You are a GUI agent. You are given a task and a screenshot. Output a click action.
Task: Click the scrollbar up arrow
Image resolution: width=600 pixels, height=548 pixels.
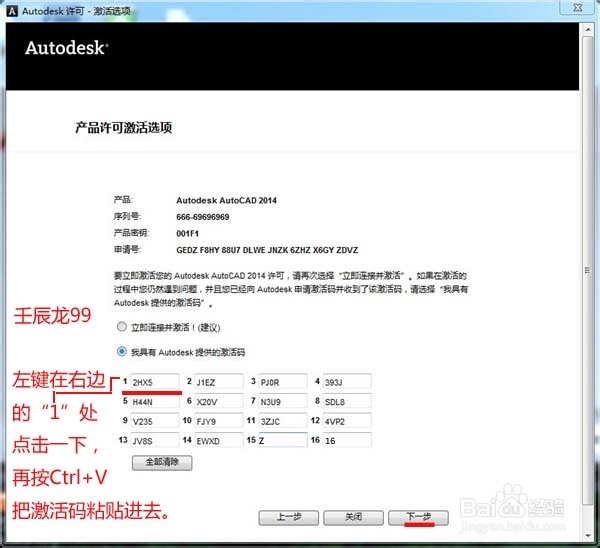tap(588, 29)
